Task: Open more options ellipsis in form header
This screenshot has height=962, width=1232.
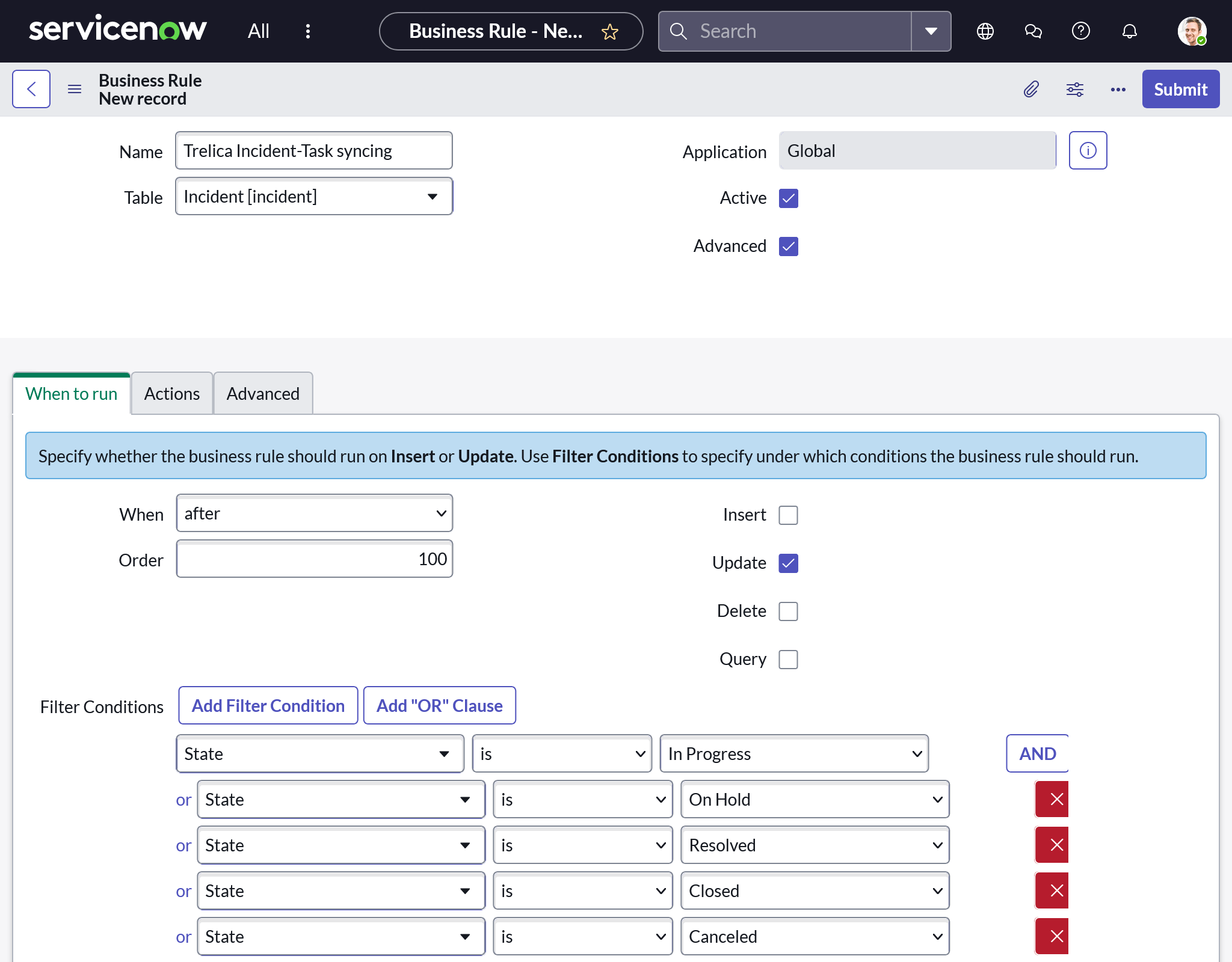Action: tap(1118, 89)
